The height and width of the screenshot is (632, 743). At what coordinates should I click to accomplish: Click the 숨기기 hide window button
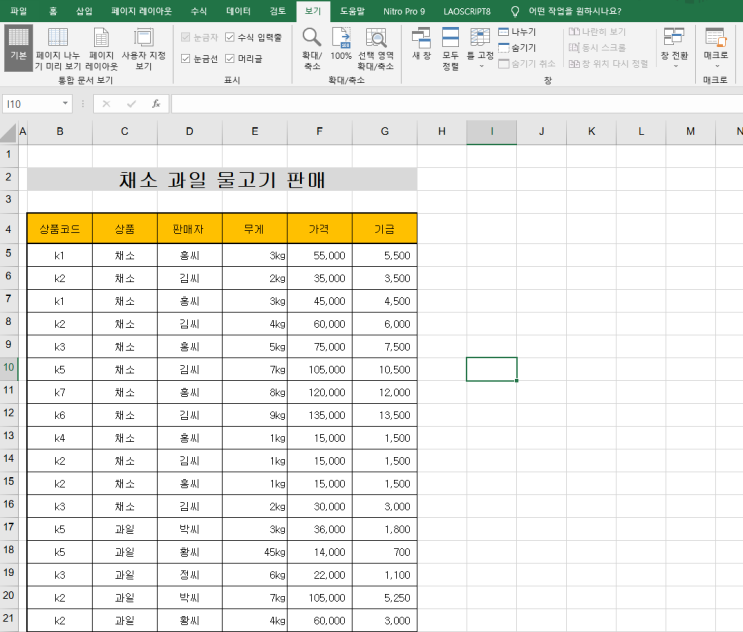(517, 48)
